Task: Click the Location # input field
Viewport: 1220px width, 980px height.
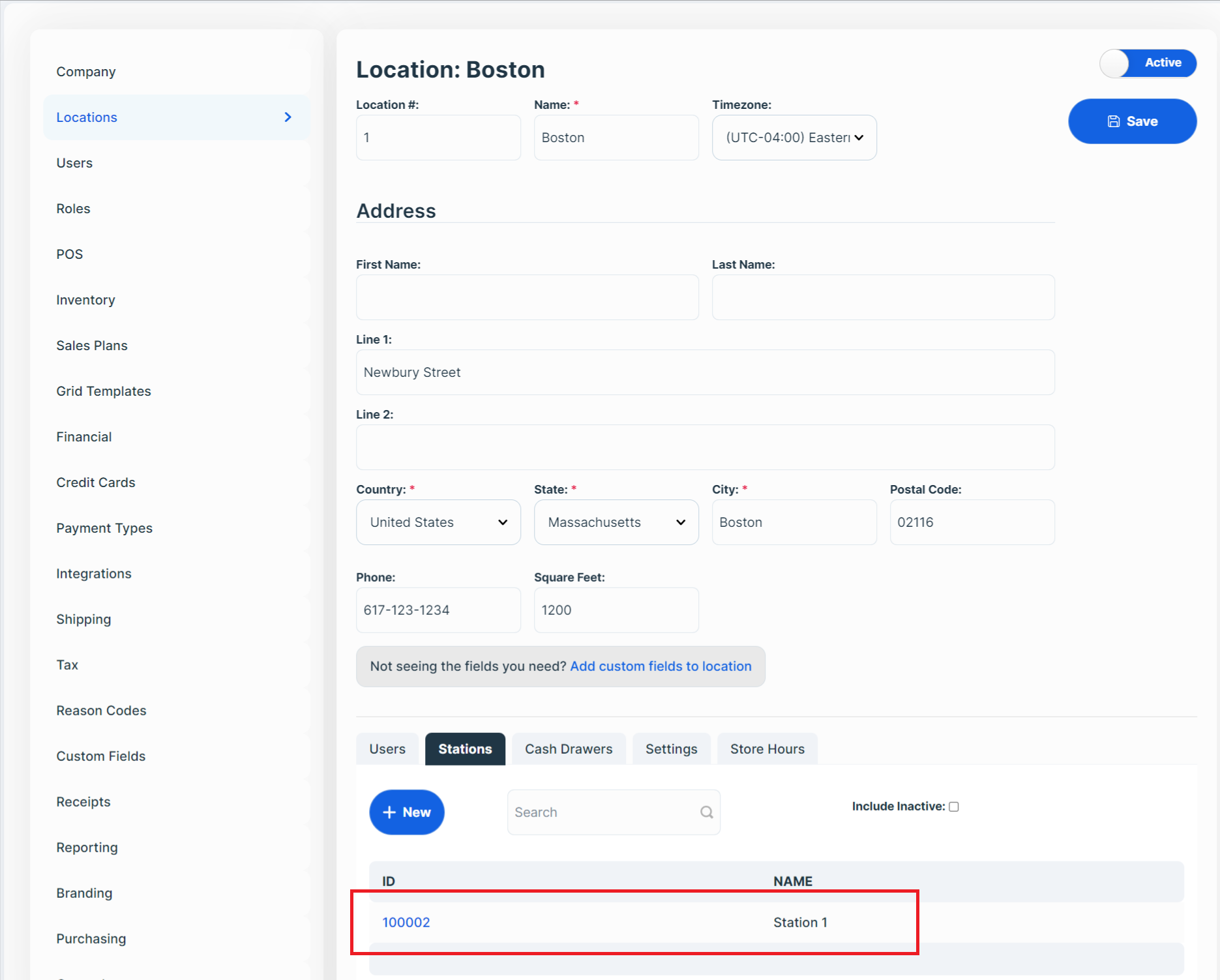Action: (x=438, y=138)
